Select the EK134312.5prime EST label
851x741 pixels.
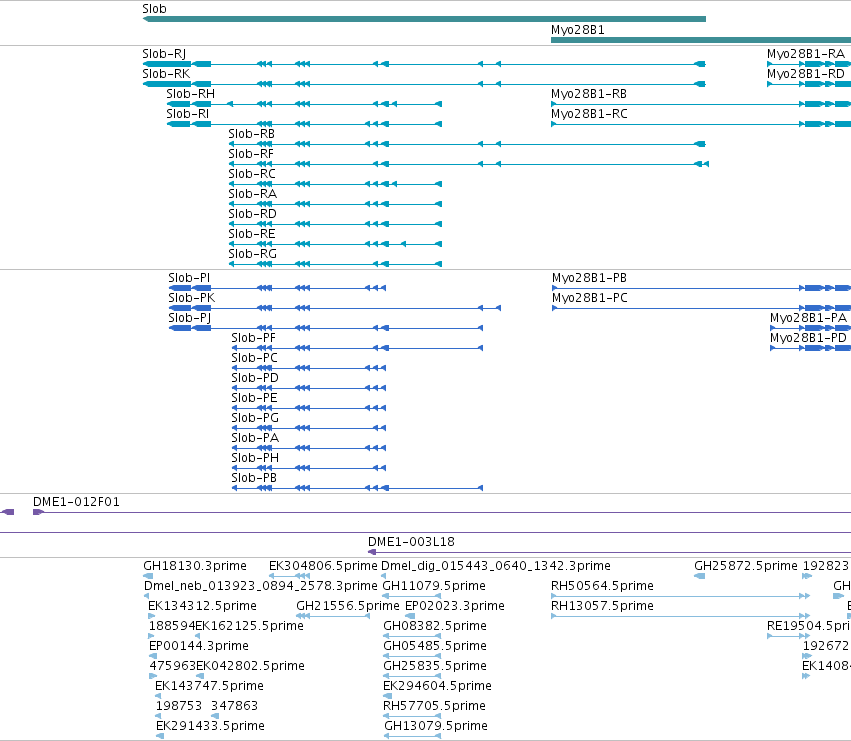pos(202,606)
